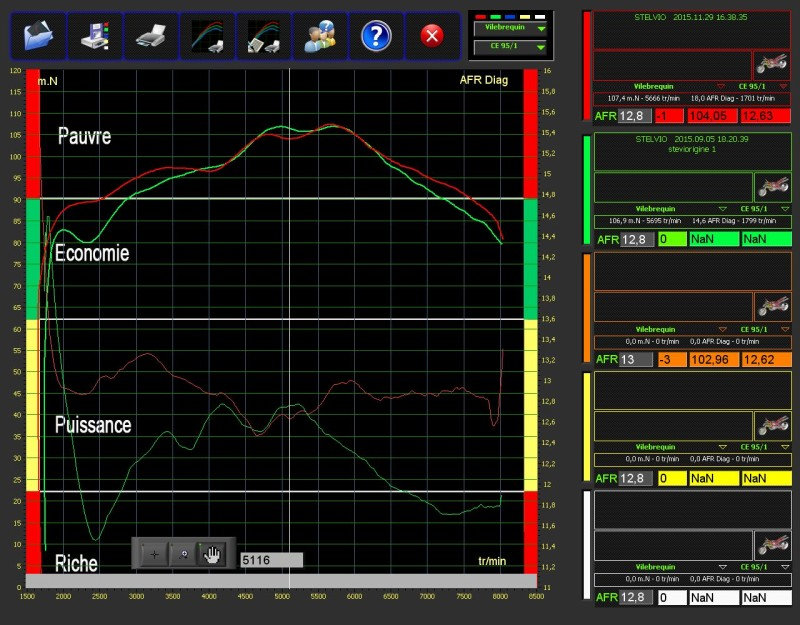Screen dimensions: 800x625
Task: Click the small red swatch above Vilebrequin selector
Action: (x=480, y=17)
